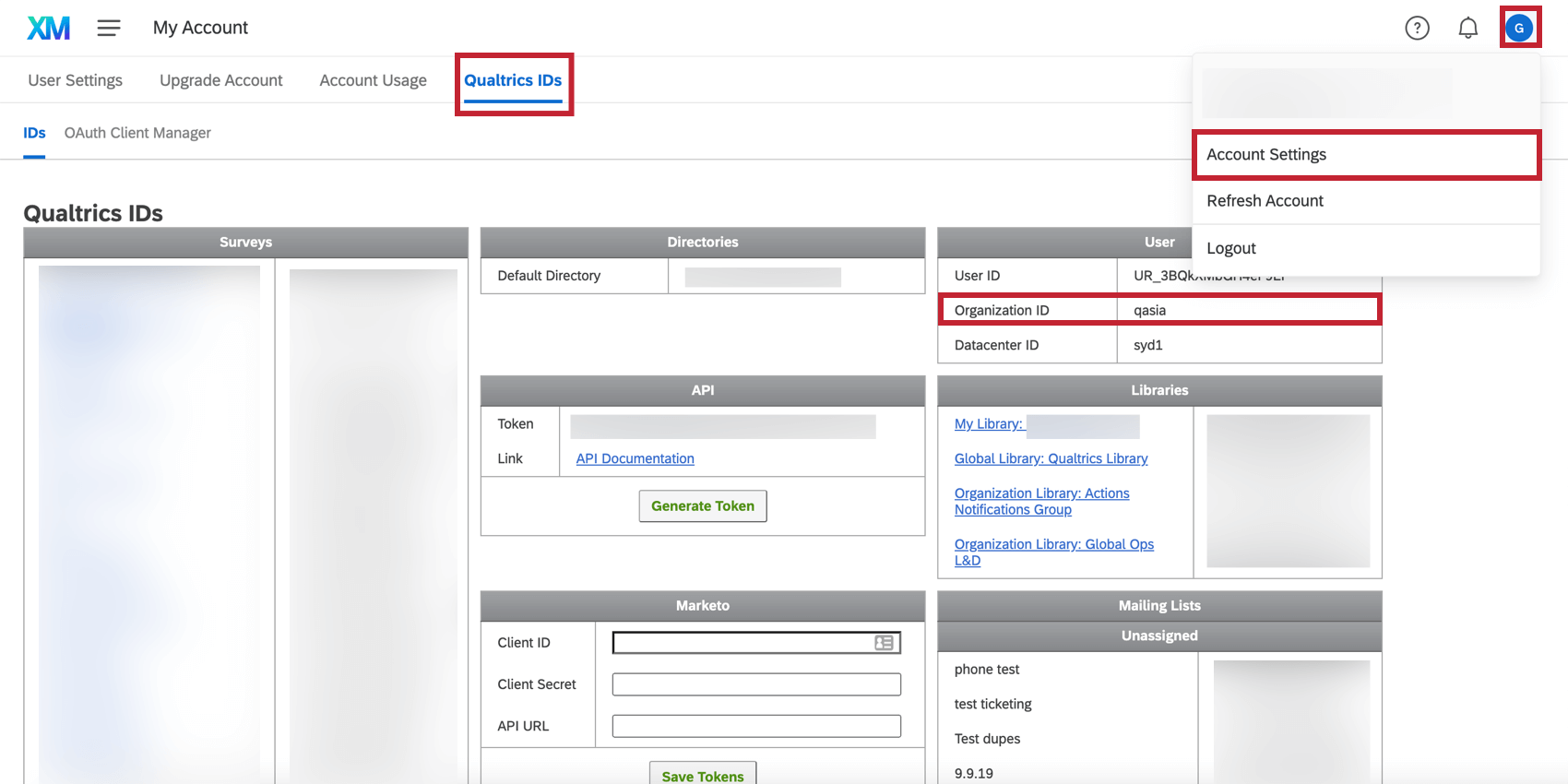
Task: Click the Libraries section header
Action: point(1159,390)
